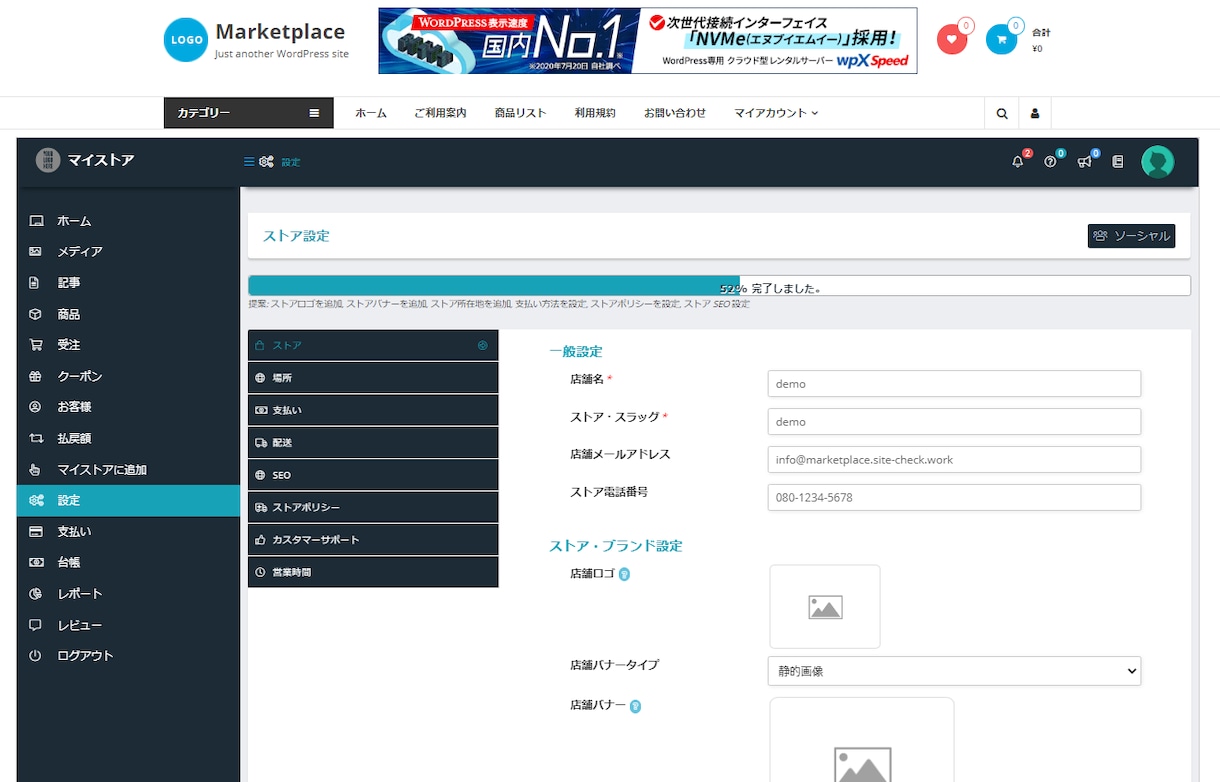Open レポート in the sidebar
The width and height of the screenshot is (1220, 782).
click(x=128, y=594)
